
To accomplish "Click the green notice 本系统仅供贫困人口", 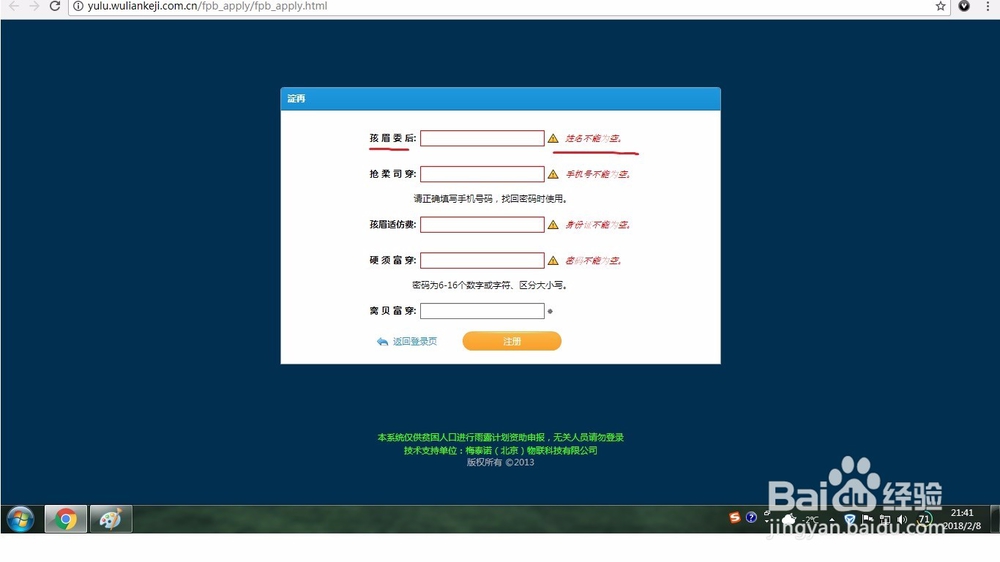I will [501, 438].
